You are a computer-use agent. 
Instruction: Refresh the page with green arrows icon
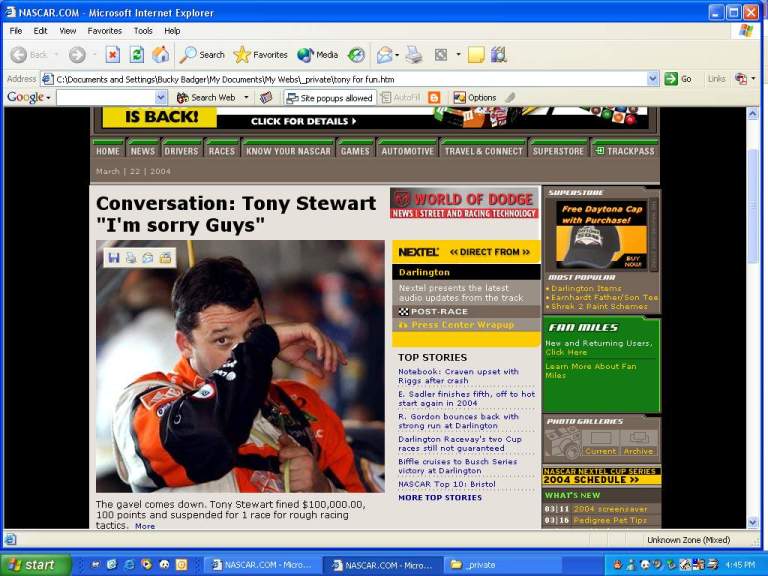tap(137, 55)
